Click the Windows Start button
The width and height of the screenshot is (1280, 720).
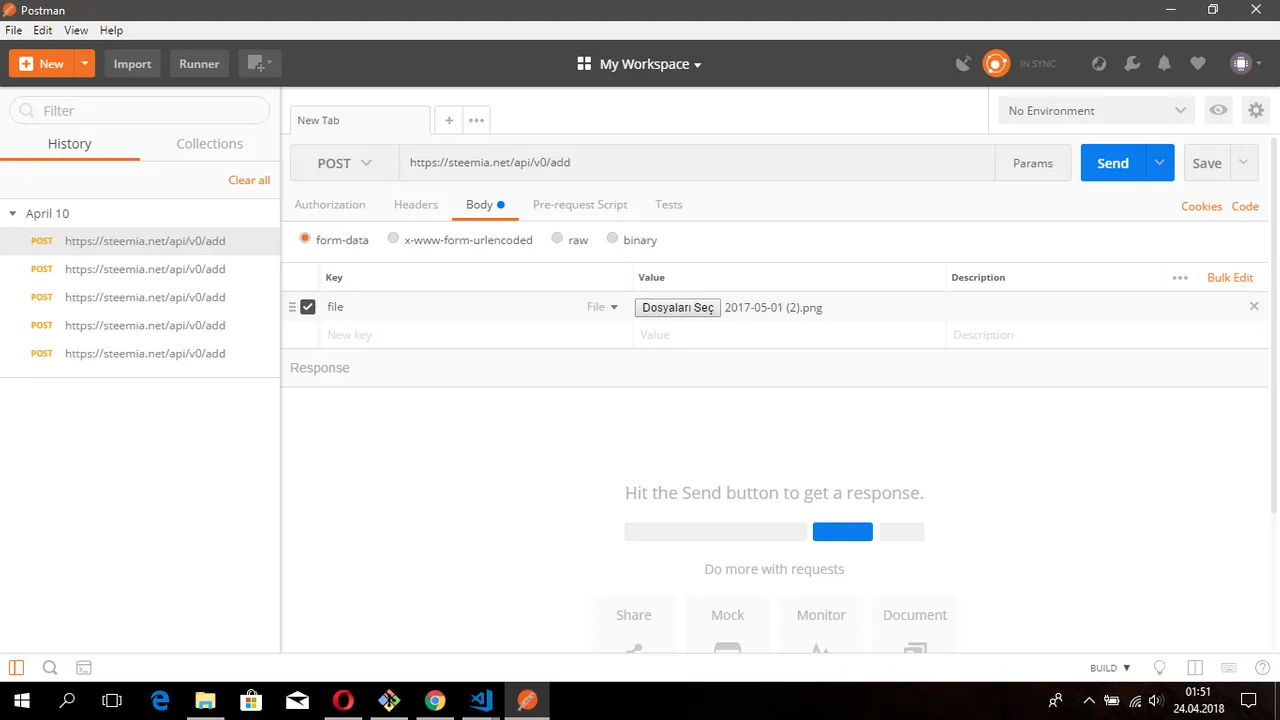coord(21,701)
